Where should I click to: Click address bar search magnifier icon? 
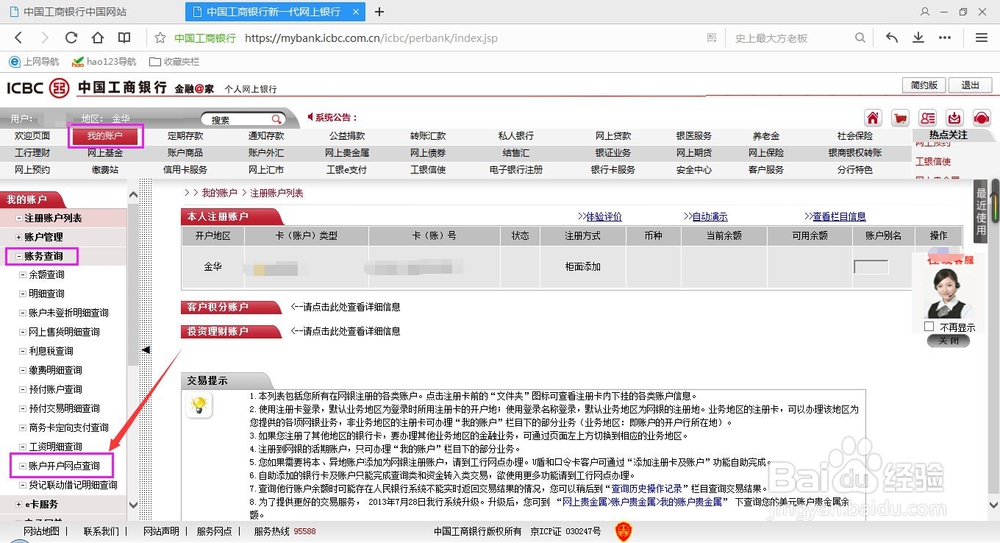coord(860,38)
